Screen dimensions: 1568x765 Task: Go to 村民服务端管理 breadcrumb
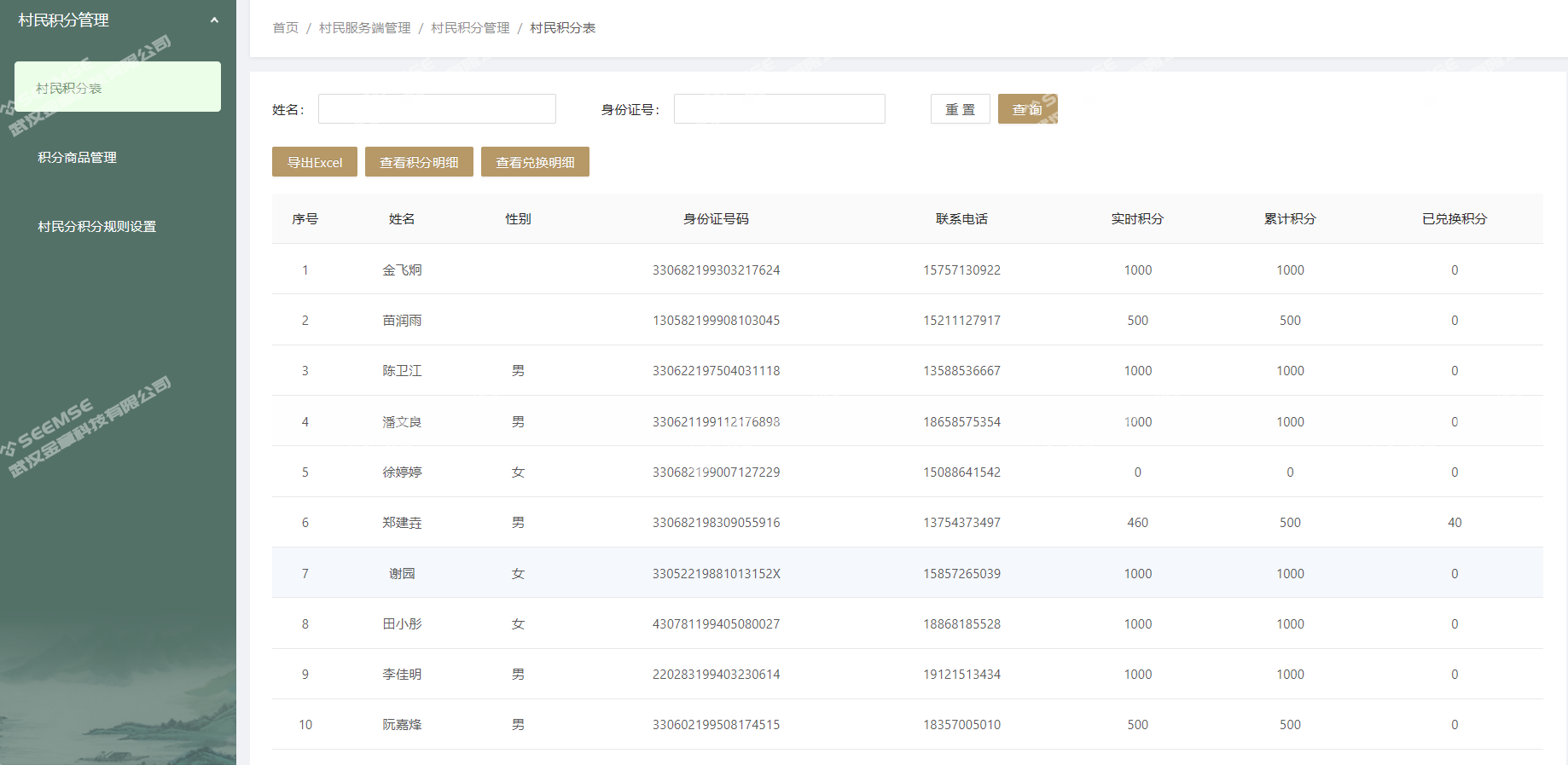[x=364, y=28]
